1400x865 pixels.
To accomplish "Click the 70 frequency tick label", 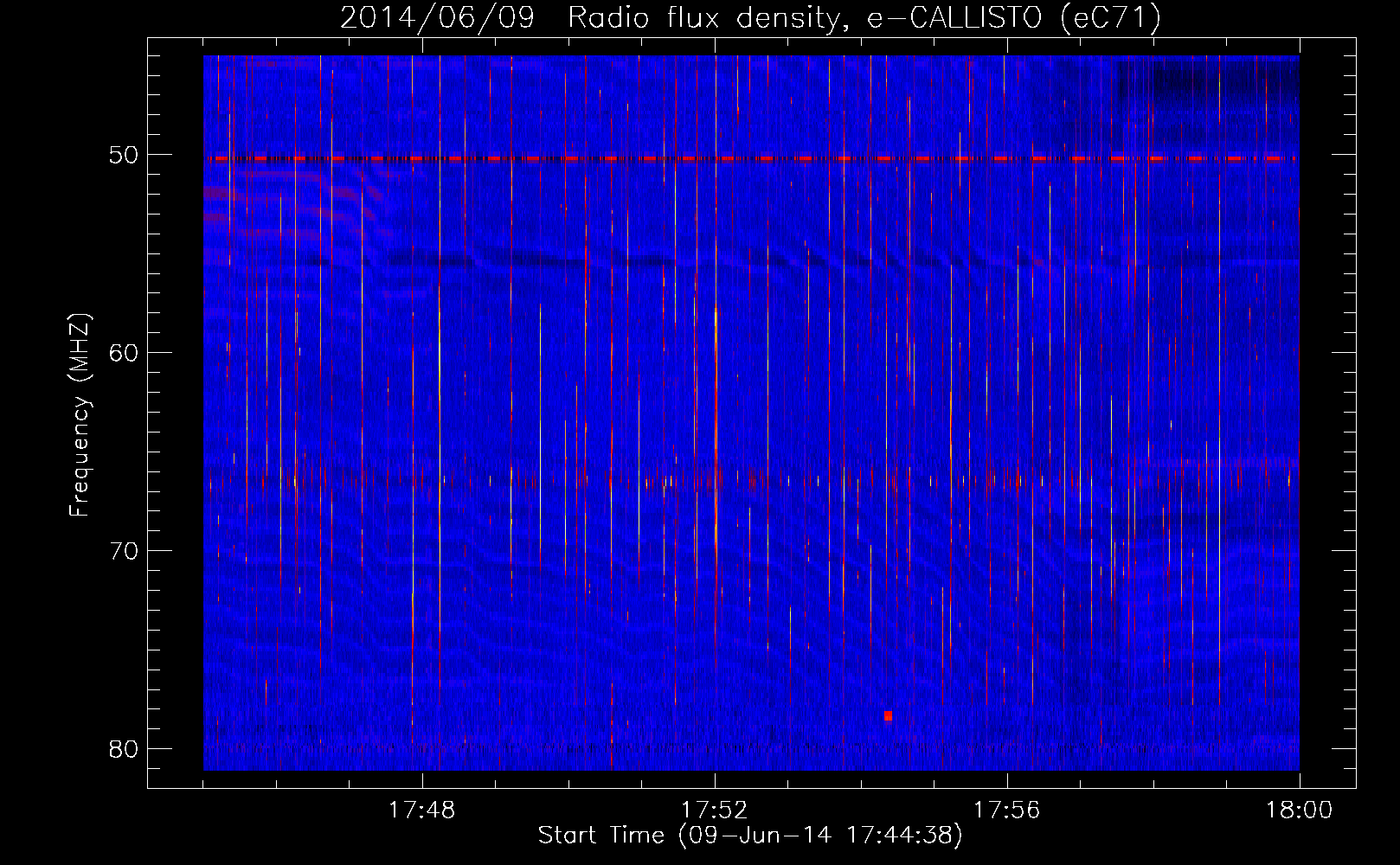I will [x=124, y=551].
